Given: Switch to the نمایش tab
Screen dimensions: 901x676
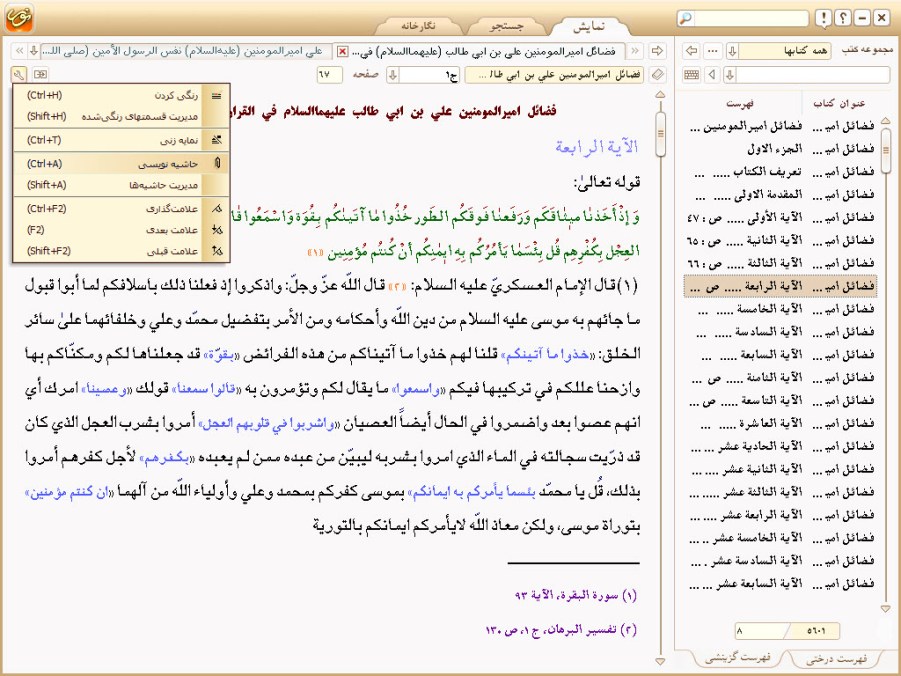Looking at the screenshot, I should click(588, 26).
